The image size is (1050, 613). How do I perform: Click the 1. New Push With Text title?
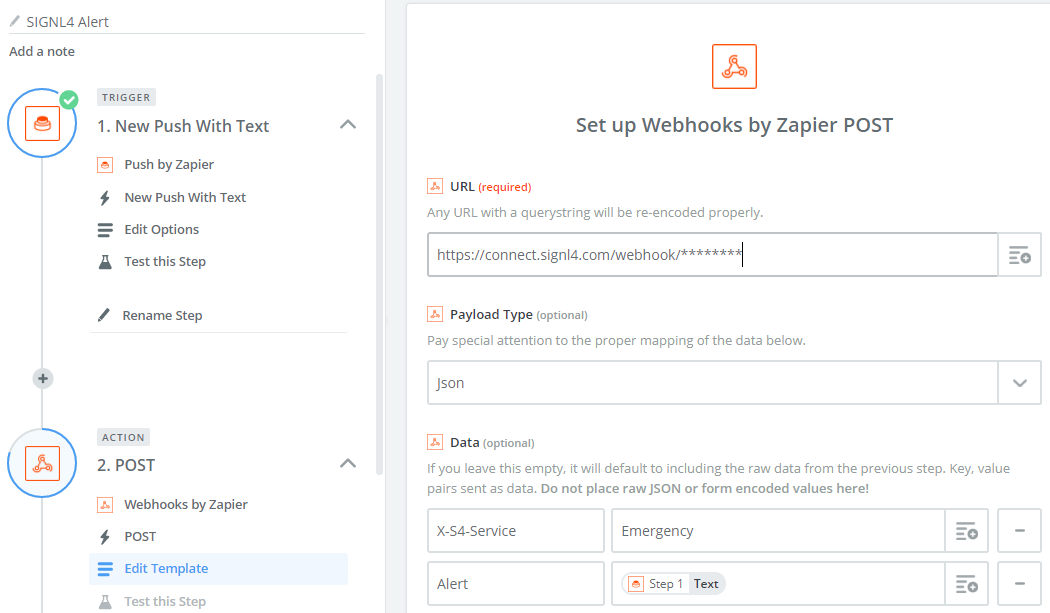183,126
